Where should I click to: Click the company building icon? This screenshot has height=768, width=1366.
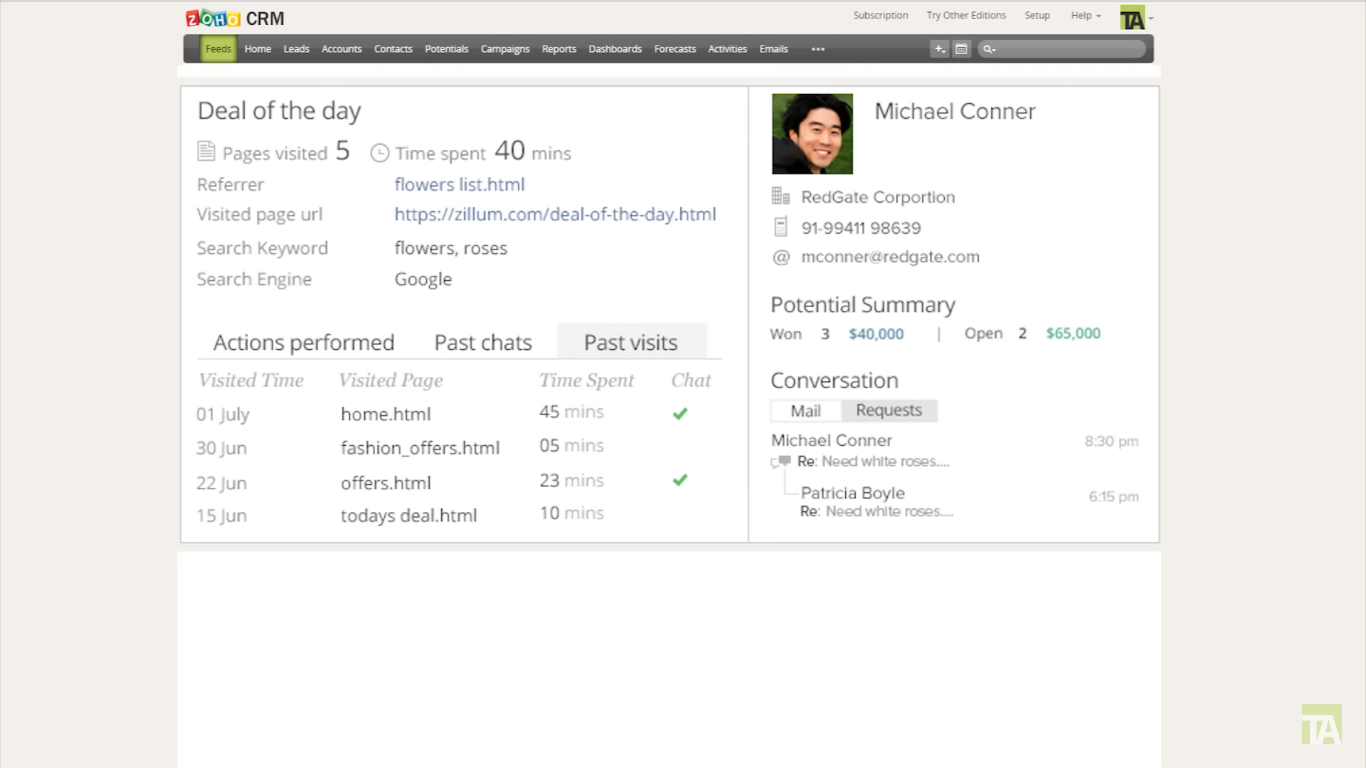coord(781,196)
